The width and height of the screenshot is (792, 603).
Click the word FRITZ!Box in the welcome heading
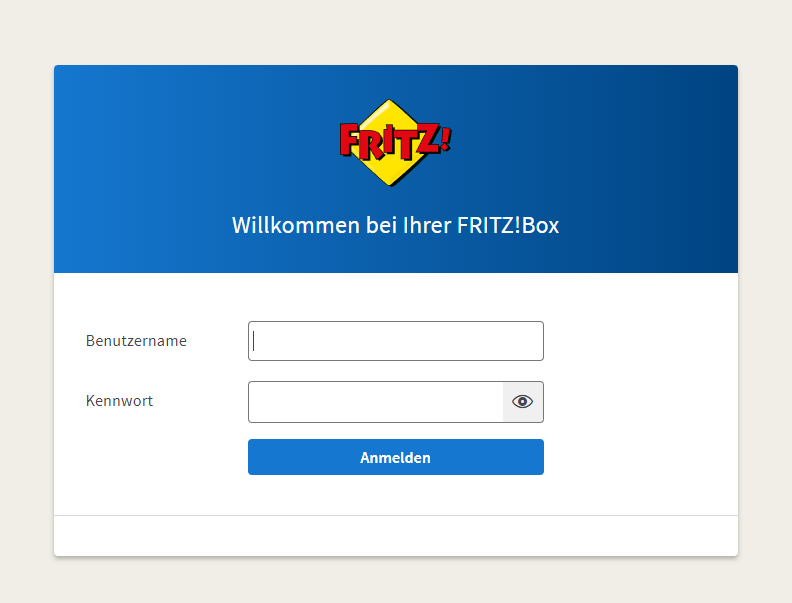[x=508, y=225]
